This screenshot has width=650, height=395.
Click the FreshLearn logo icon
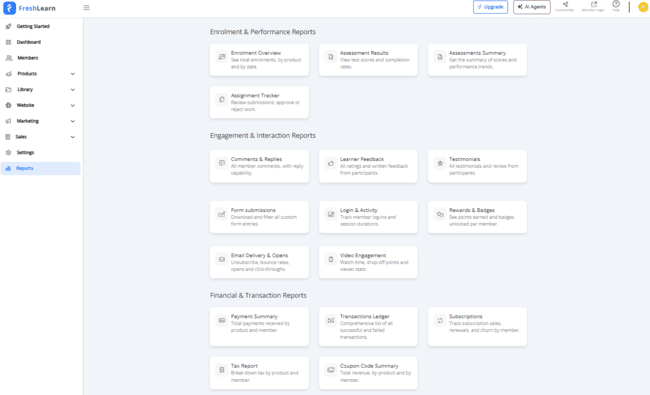9,8
